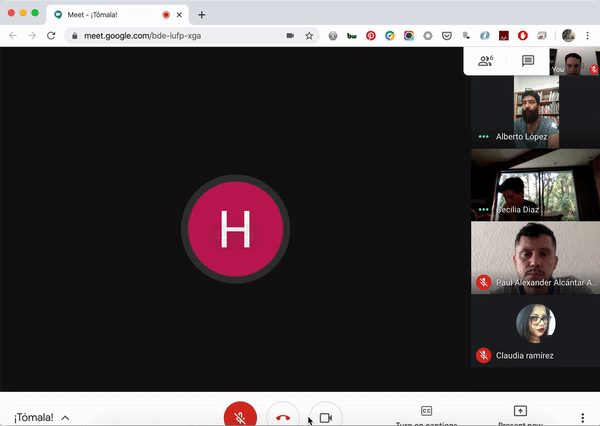Turn on captions via CC icon
The height and width of the screenshot is (426, 600).
pyautogui.click(x=426, y=411)
